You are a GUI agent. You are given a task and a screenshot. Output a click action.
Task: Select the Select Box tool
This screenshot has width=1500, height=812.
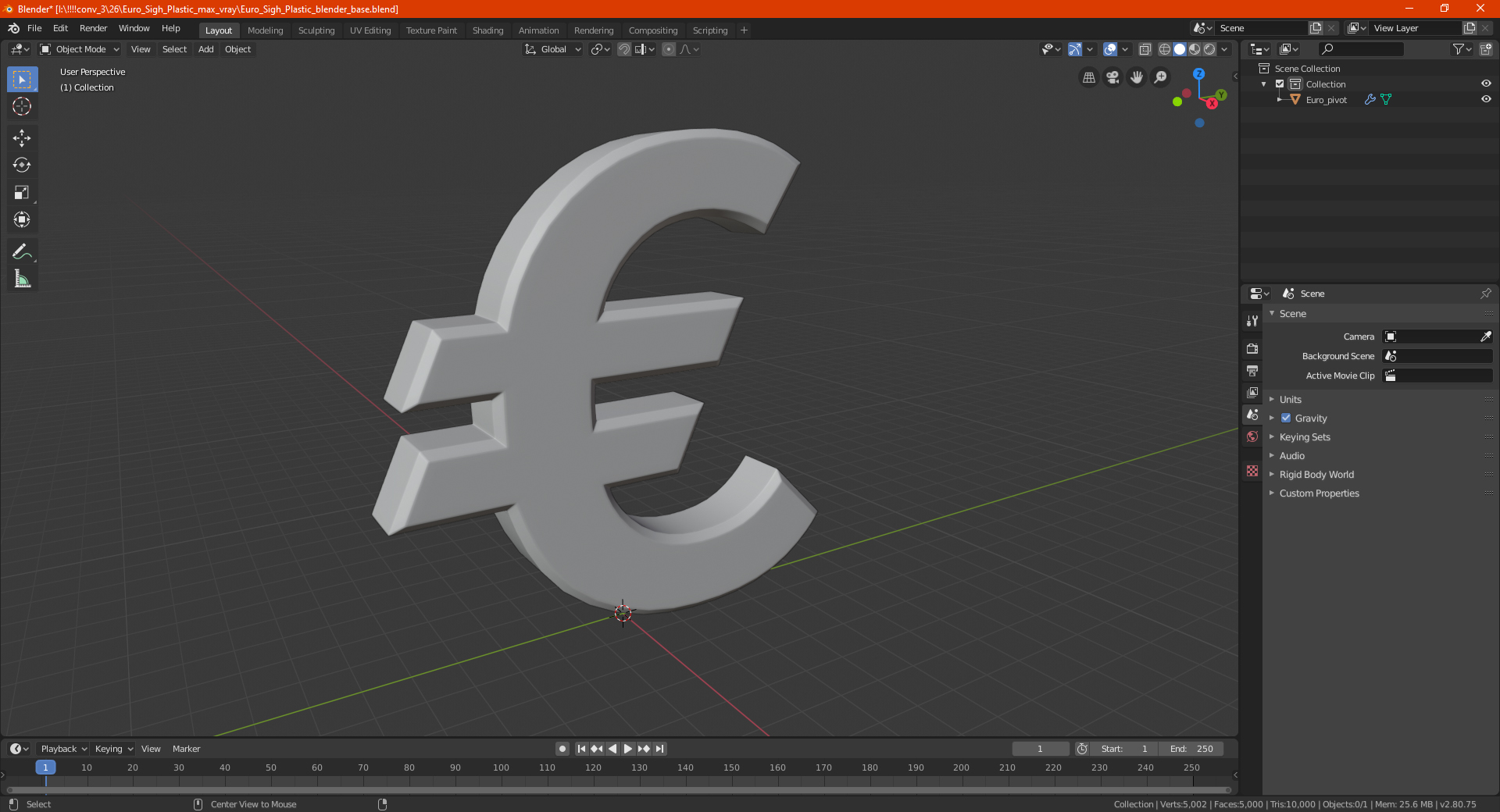(x=22, y=80)
